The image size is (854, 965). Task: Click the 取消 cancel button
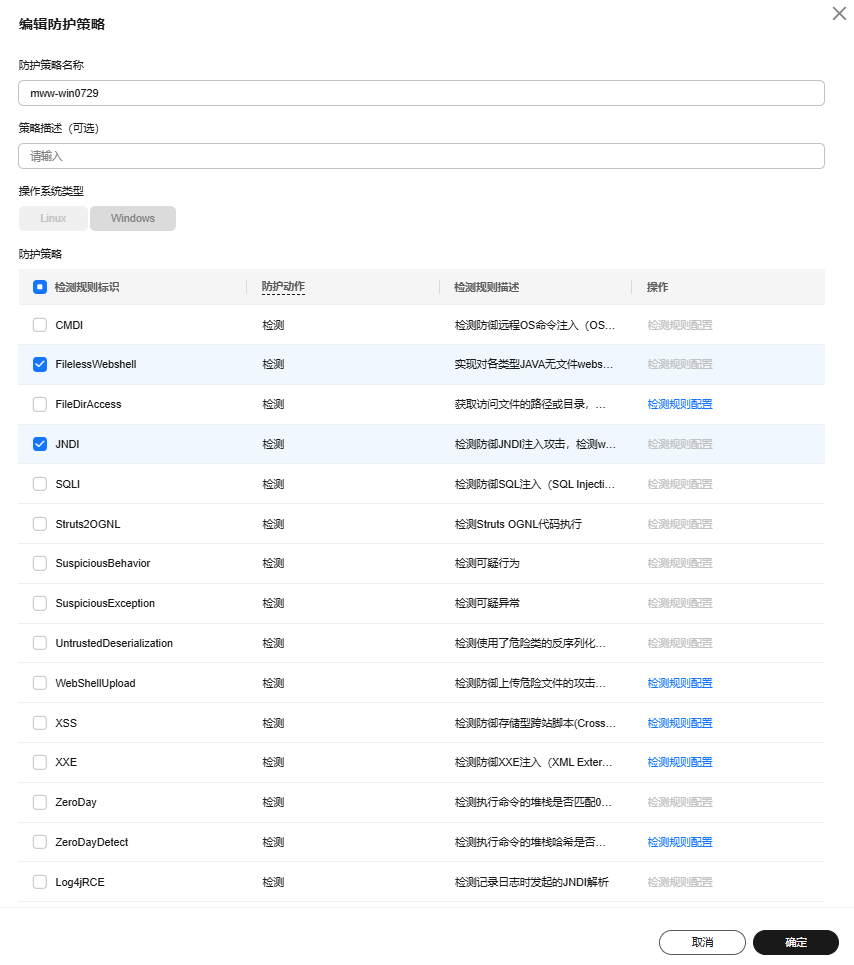click(702, 942)
